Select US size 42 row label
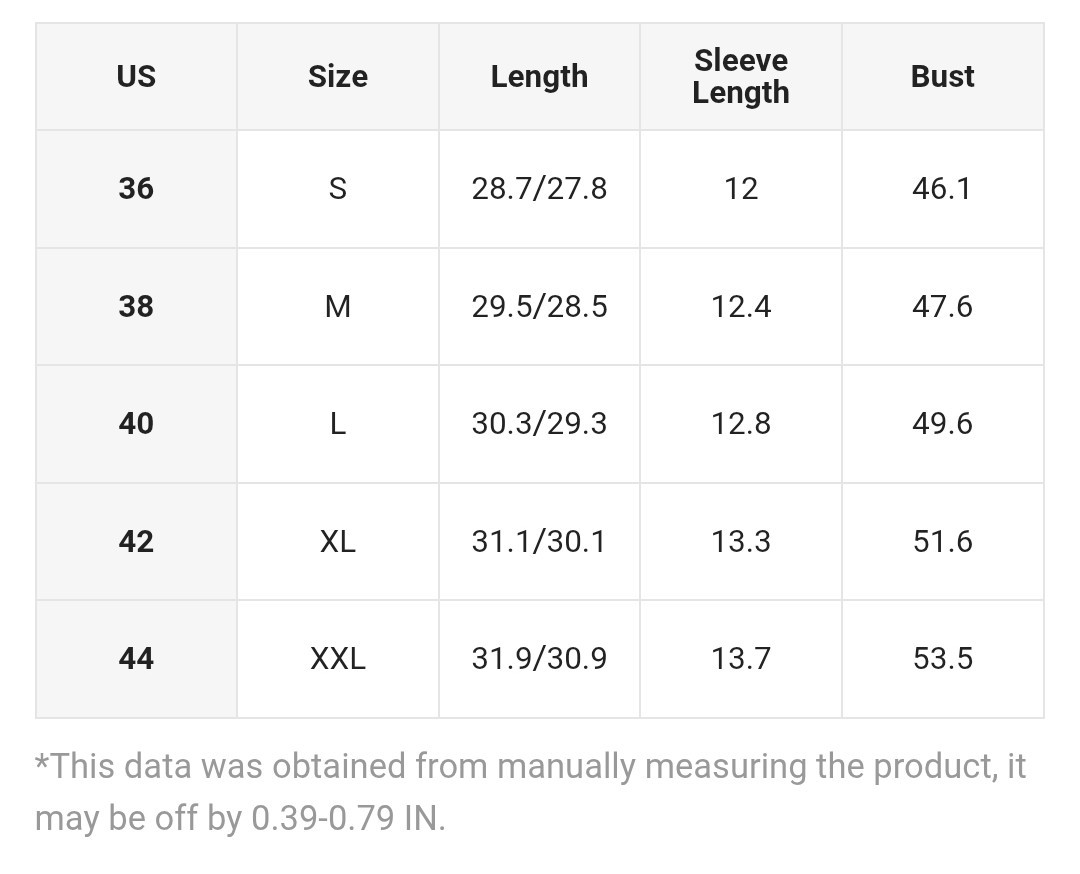The width and height of the screenshot is (1080, 874). [136, 541]
